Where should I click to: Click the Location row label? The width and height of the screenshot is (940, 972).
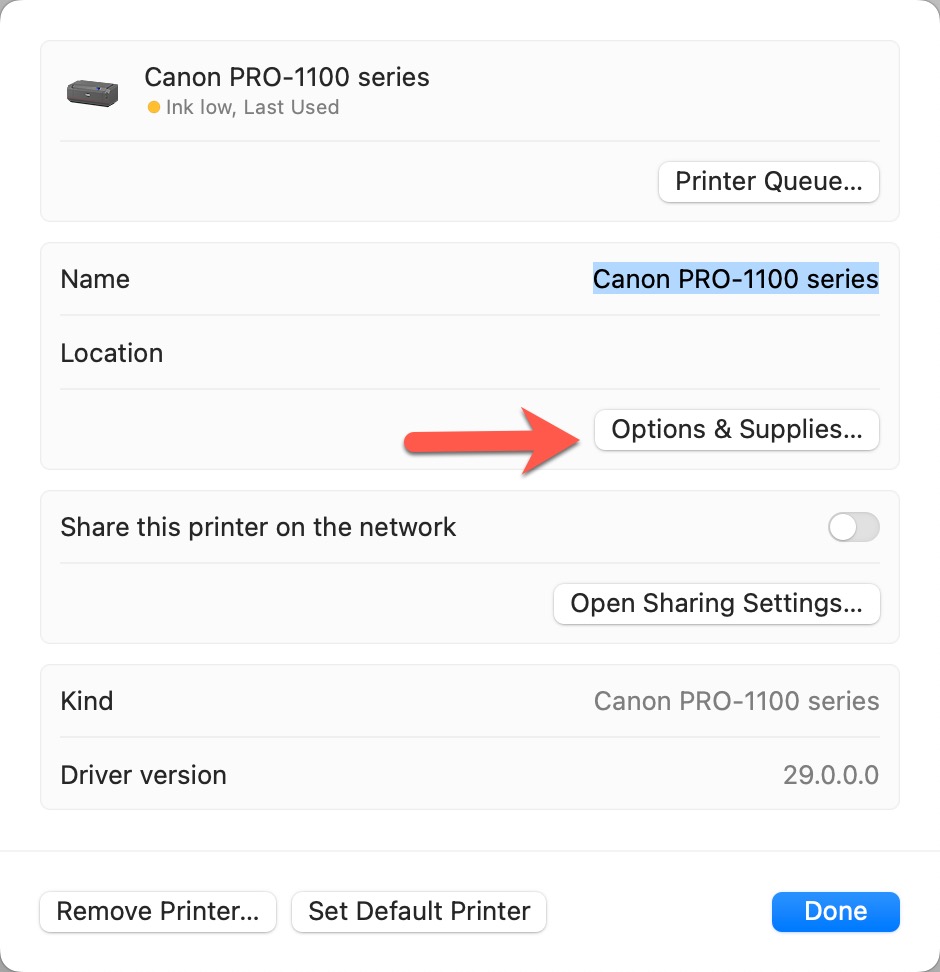(x=111, y=353)
